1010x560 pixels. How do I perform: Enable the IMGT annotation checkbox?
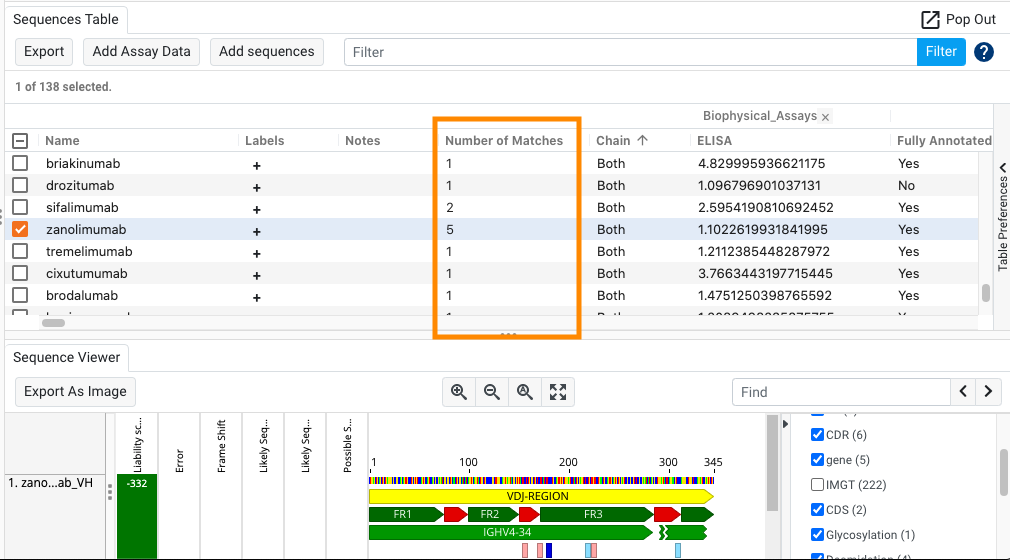click(817, 485)
